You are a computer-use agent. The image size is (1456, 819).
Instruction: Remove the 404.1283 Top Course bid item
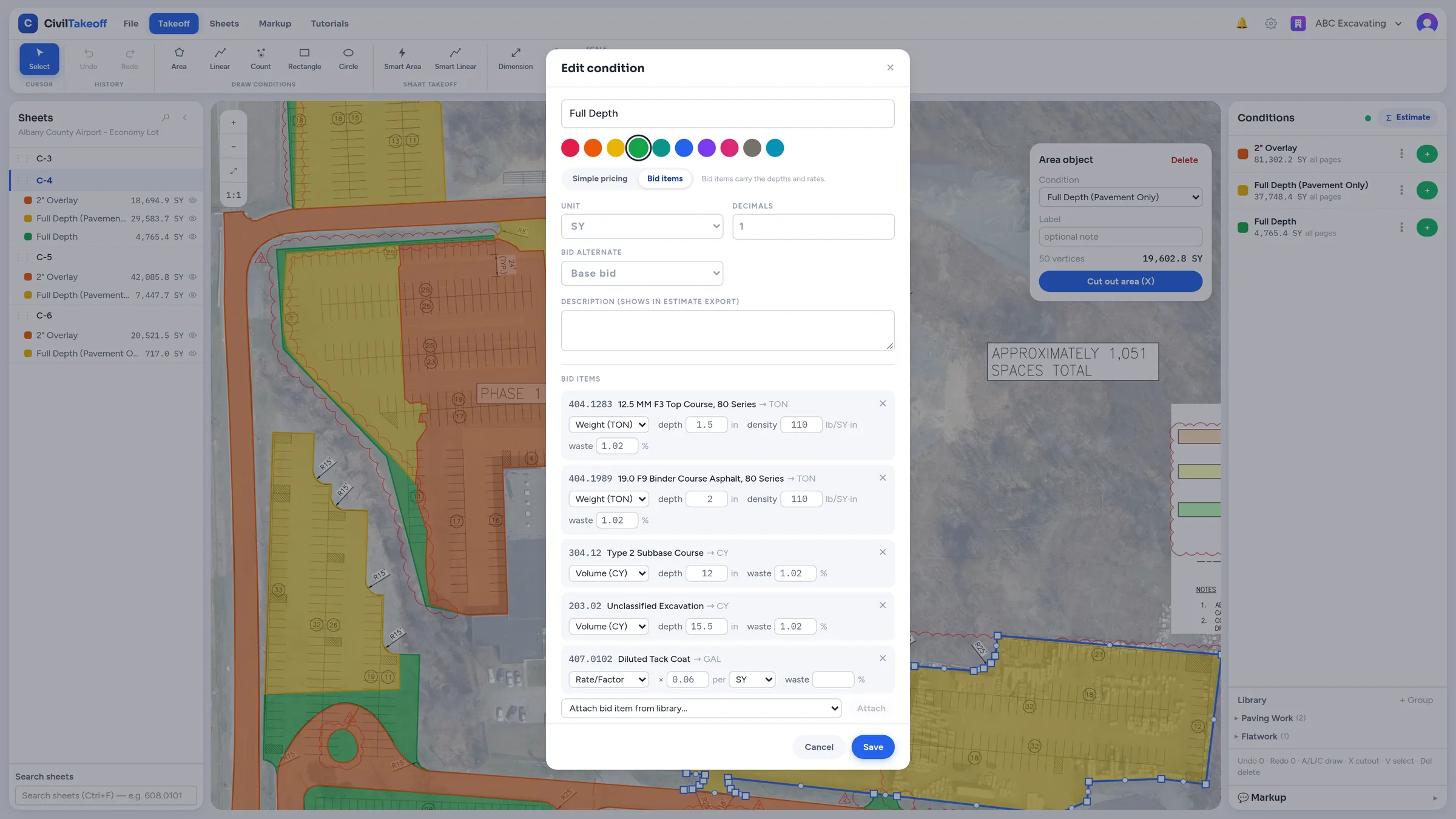click(x=883, y=403)
